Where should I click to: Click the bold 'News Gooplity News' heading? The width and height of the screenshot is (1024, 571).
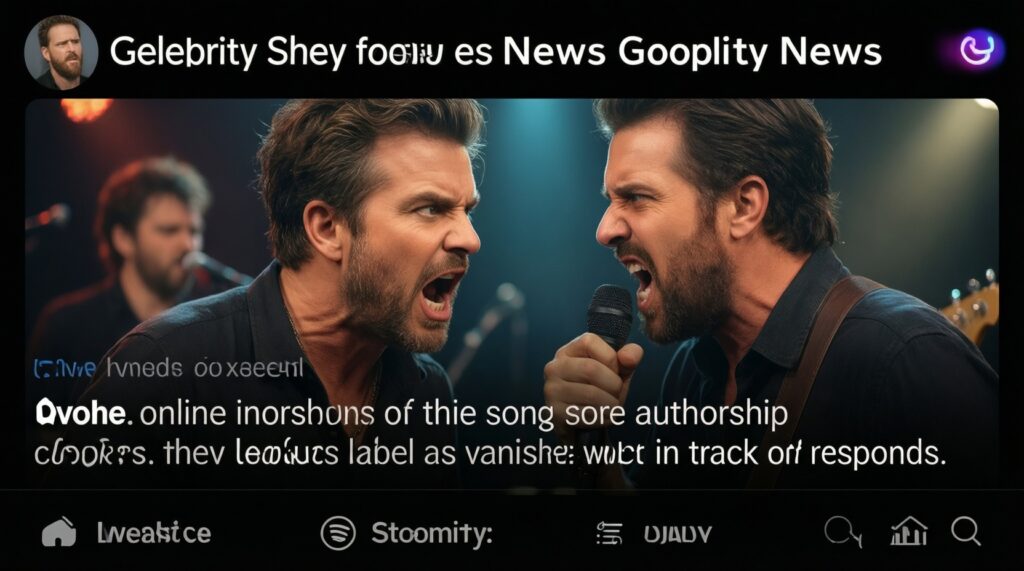692,52
